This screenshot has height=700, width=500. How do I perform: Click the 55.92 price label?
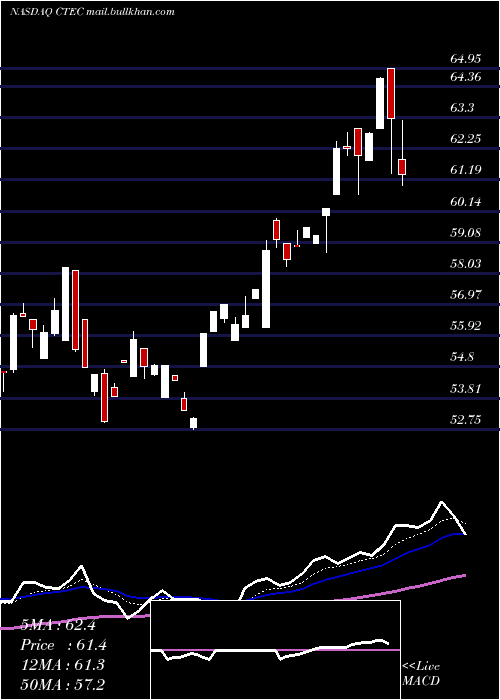(465, 326)
